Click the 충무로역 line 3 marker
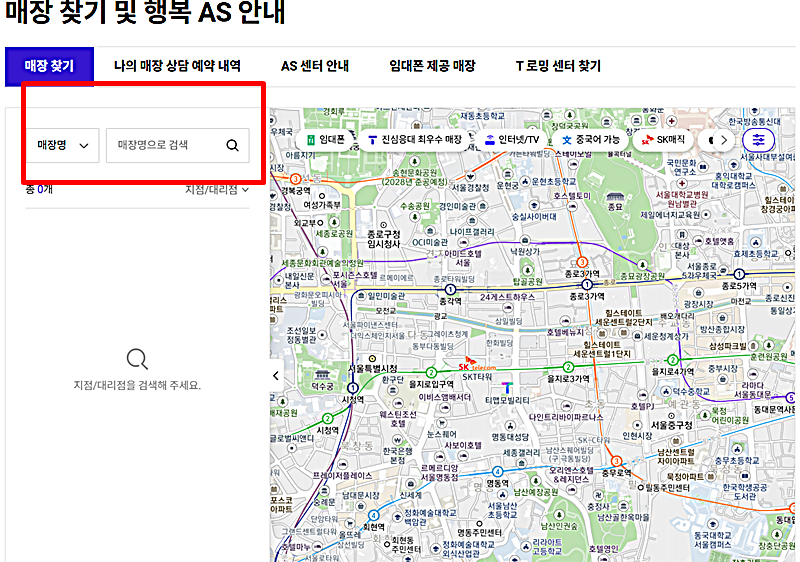 [x=616, y=462]
